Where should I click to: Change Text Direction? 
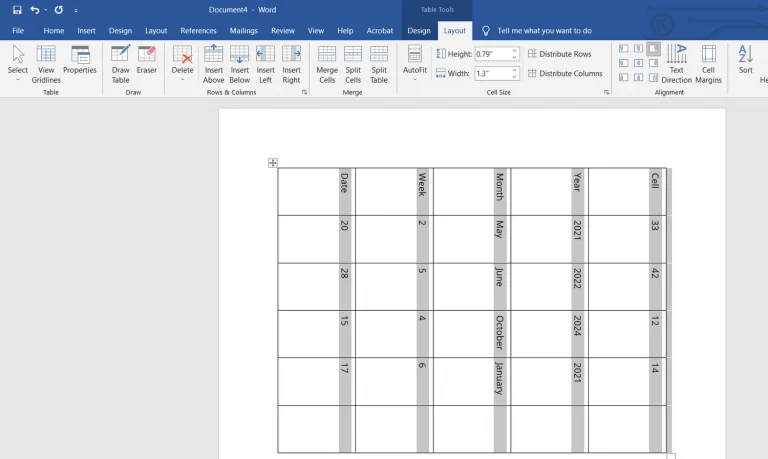pyautogui.click(x=676, y=64)
